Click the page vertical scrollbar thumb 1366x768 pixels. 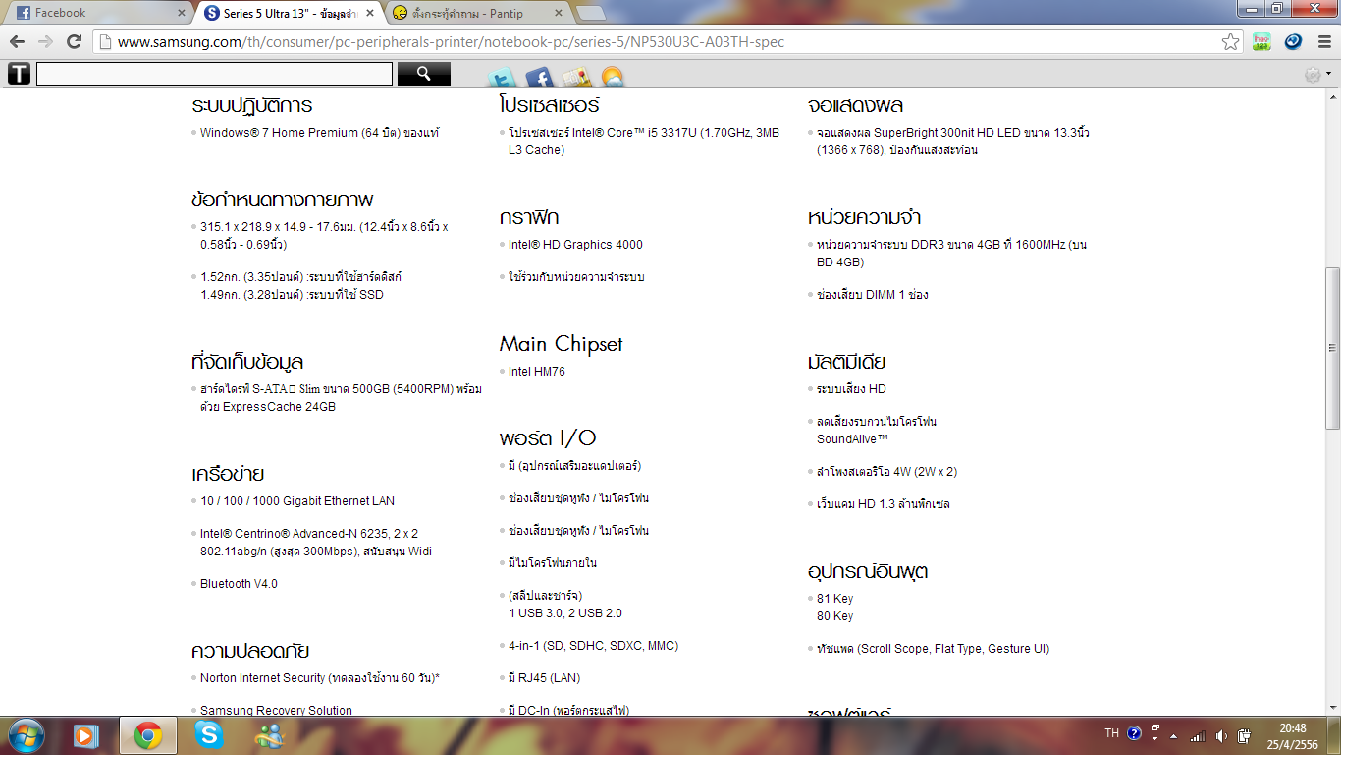1332,348
